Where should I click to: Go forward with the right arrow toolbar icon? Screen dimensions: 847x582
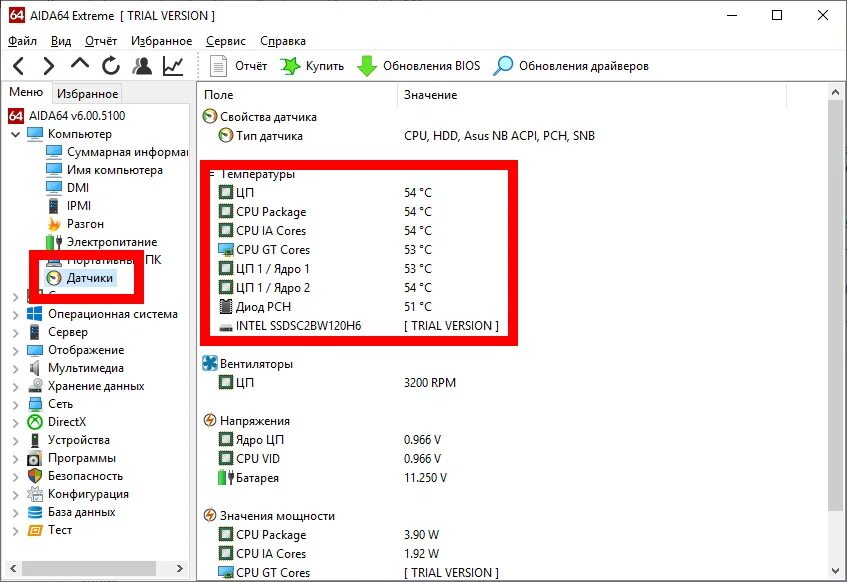click(49, 66)
